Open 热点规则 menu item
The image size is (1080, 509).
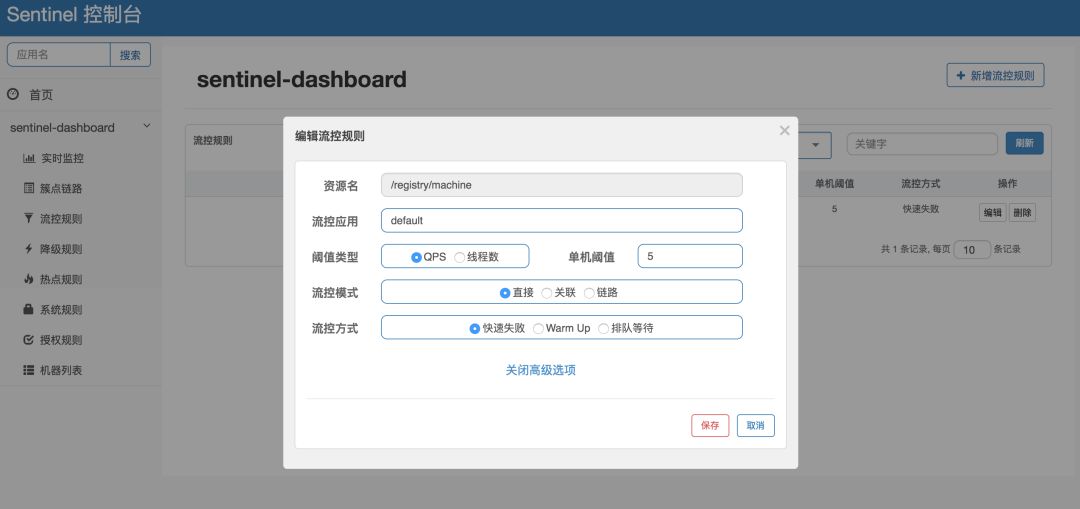click(x=61, y=280)
